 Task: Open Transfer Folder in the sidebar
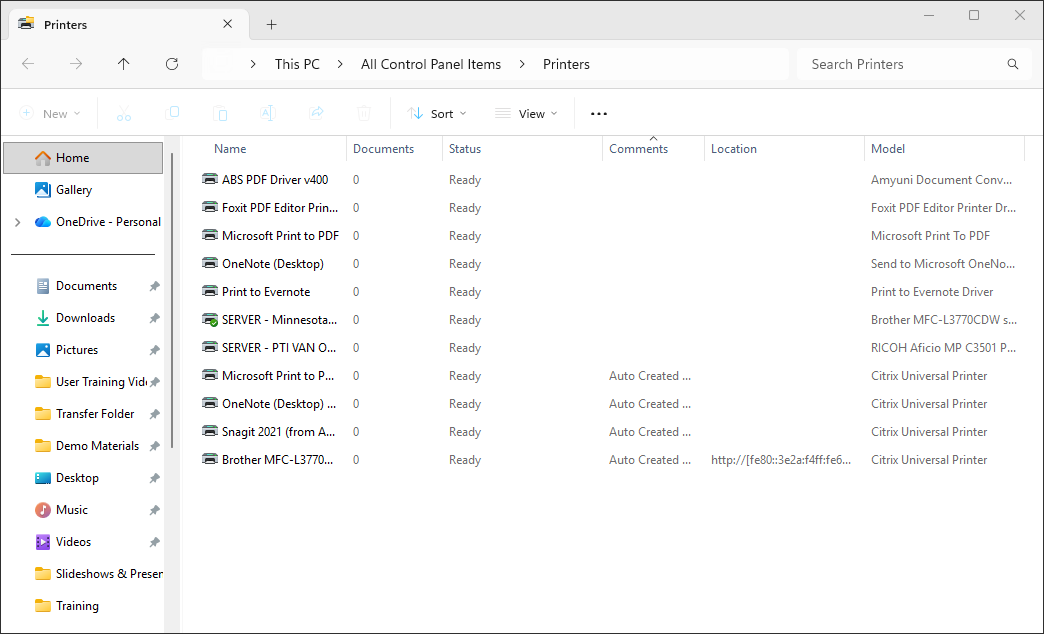point(83,414)
